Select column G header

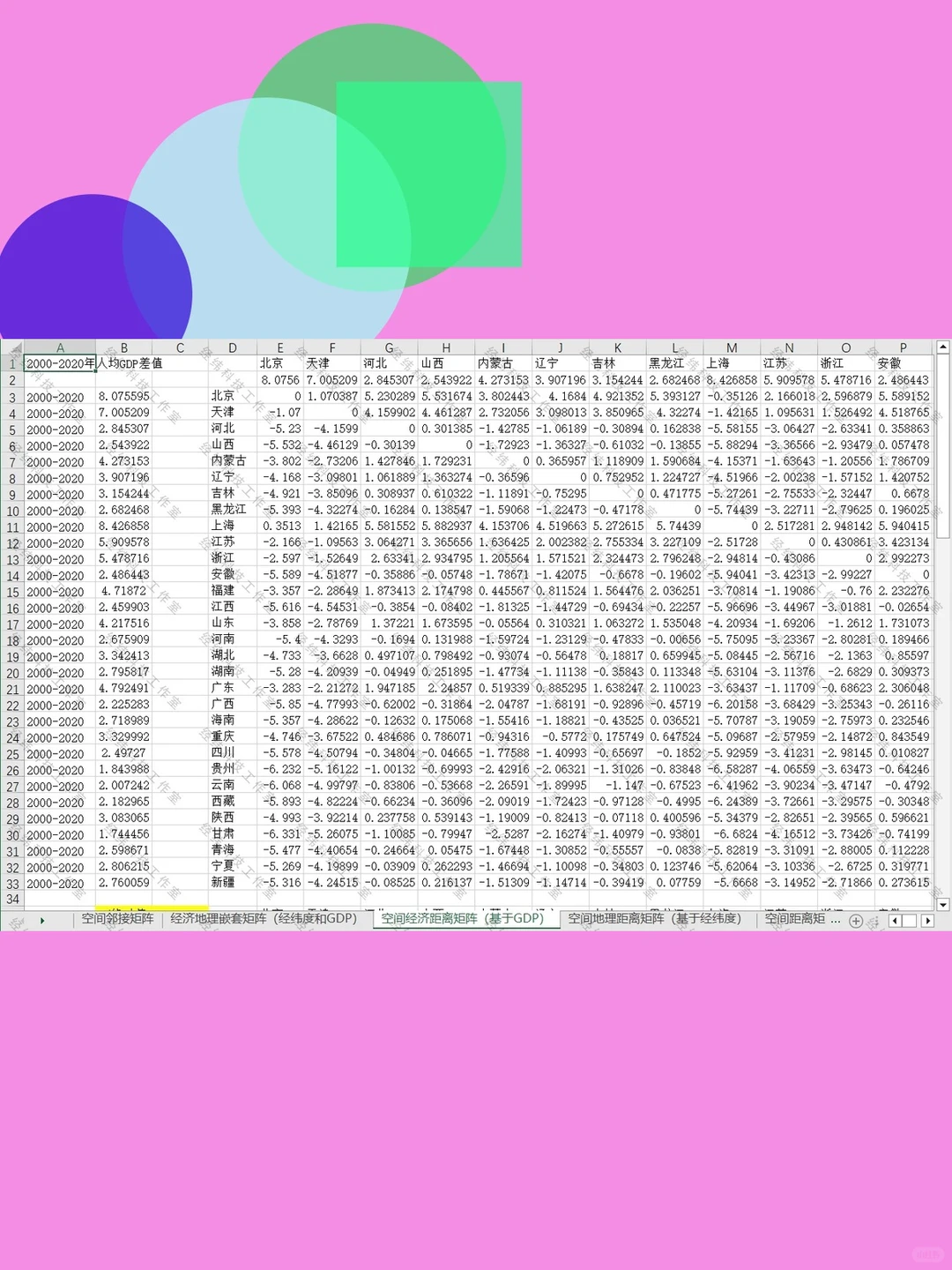(390, 347)
